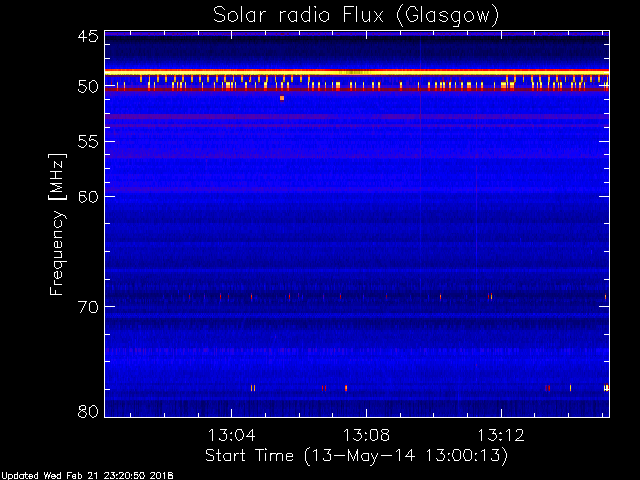Click the 'Updated Wed Feb 21 23:20:50 2018' text
This screenshot has height=480, width=640.
point(87,476)
